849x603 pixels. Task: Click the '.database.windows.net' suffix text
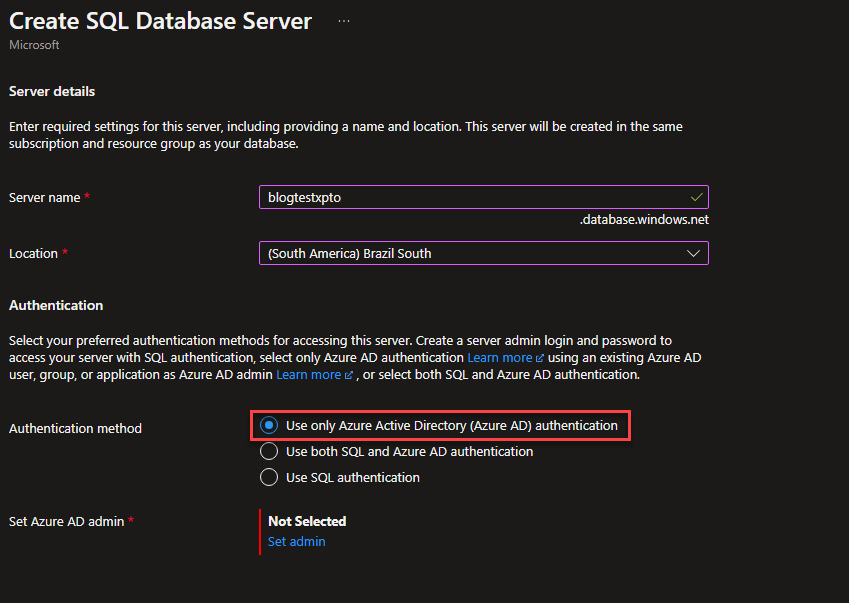(x=644, y=220)
